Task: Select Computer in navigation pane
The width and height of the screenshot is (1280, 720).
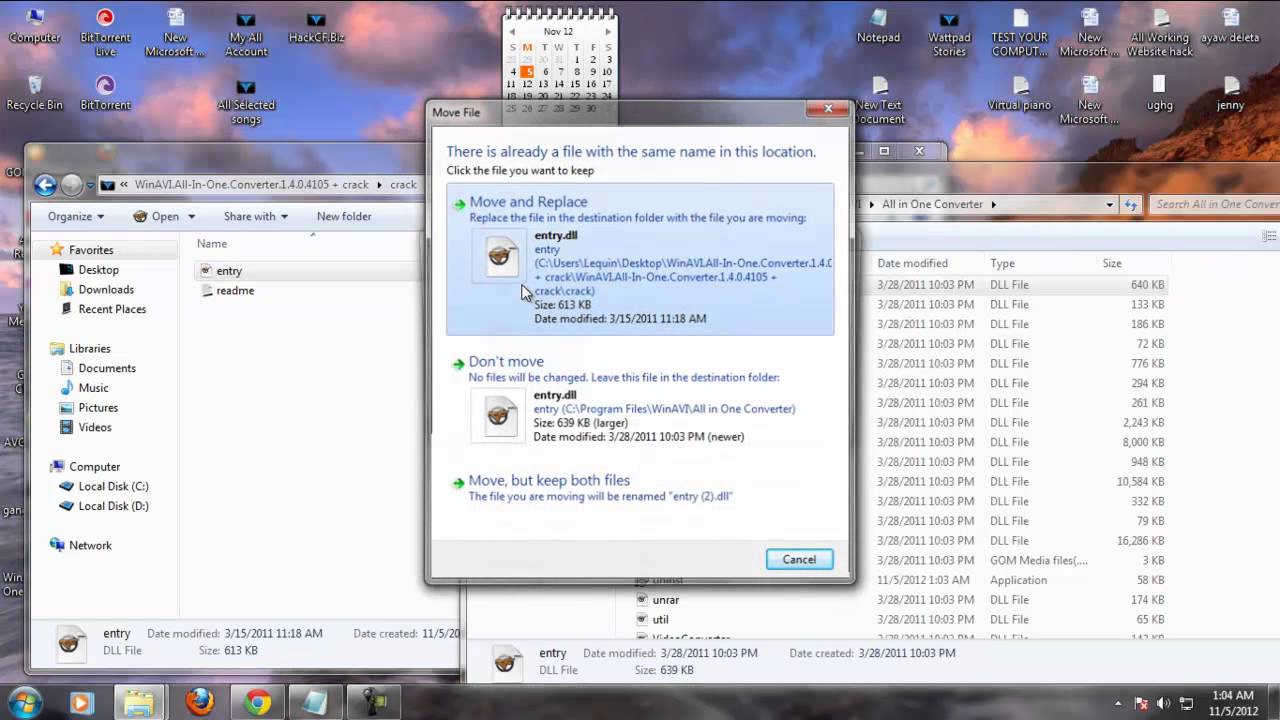Action: (x=94, y=467)
